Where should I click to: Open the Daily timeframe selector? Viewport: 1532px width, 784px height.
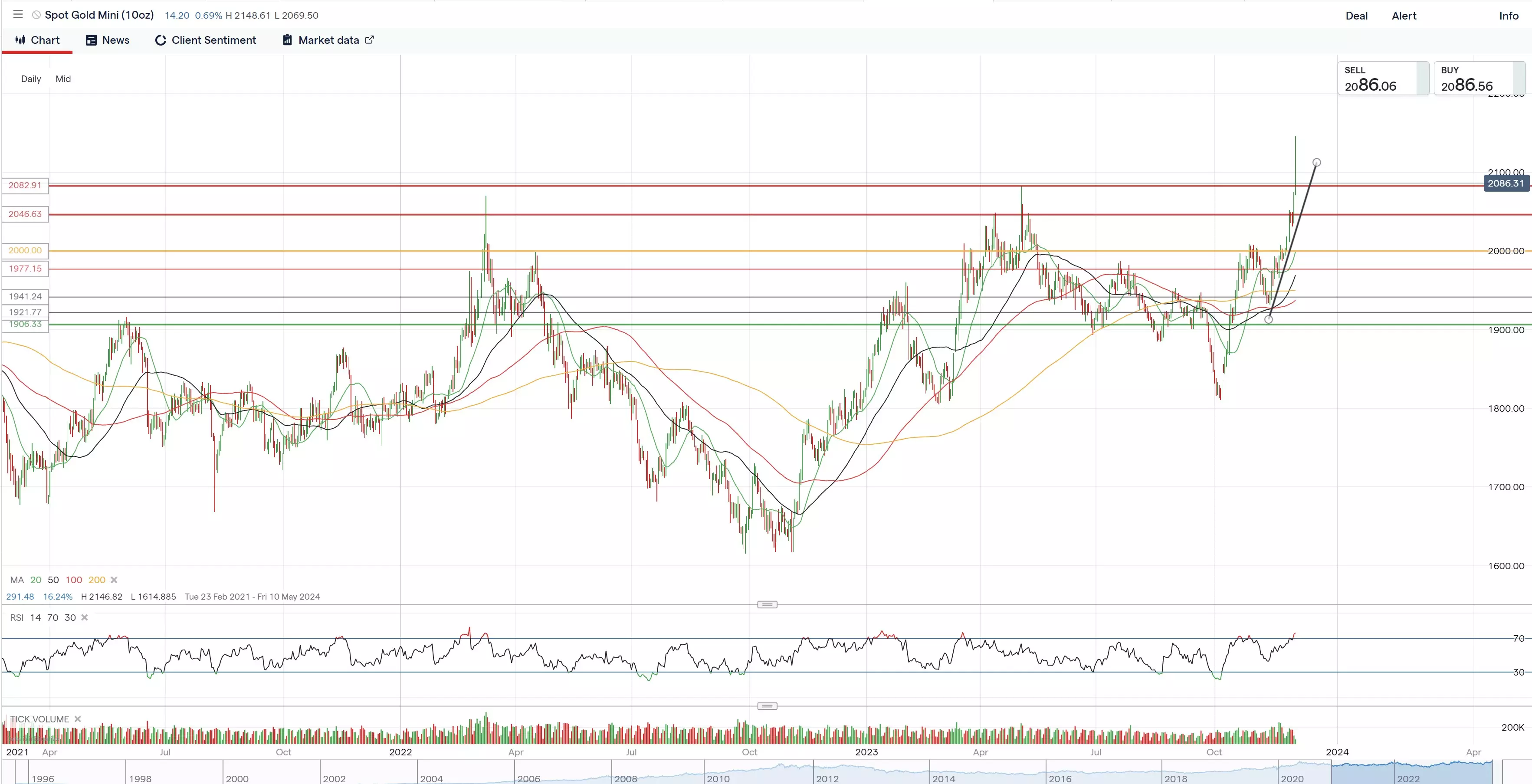tap(31, 79)
